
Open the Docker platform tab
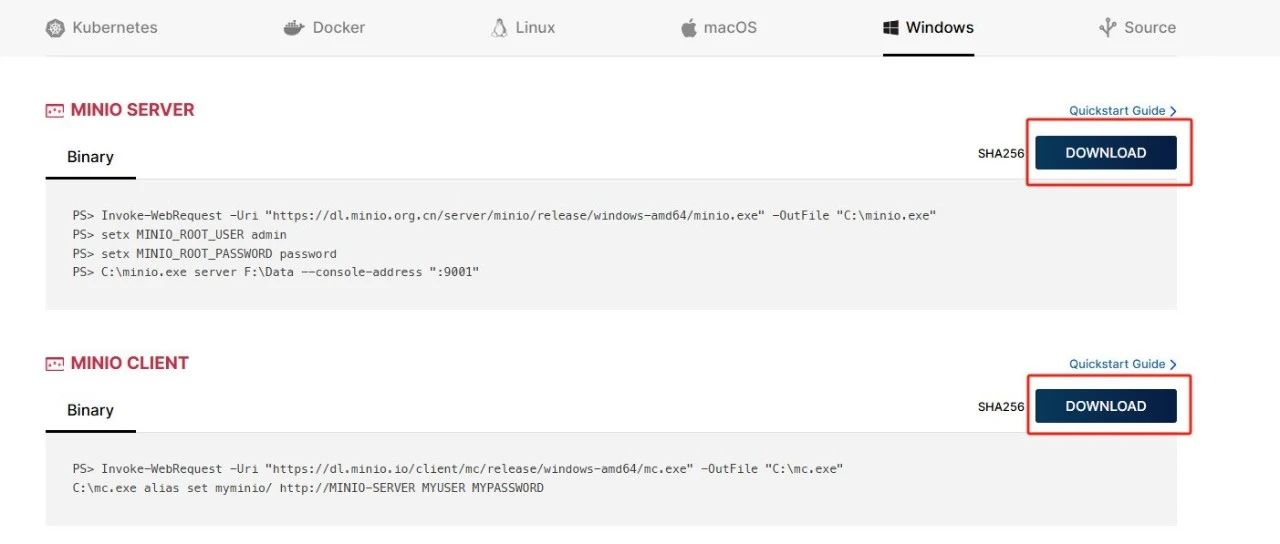(x=338, y=28)
